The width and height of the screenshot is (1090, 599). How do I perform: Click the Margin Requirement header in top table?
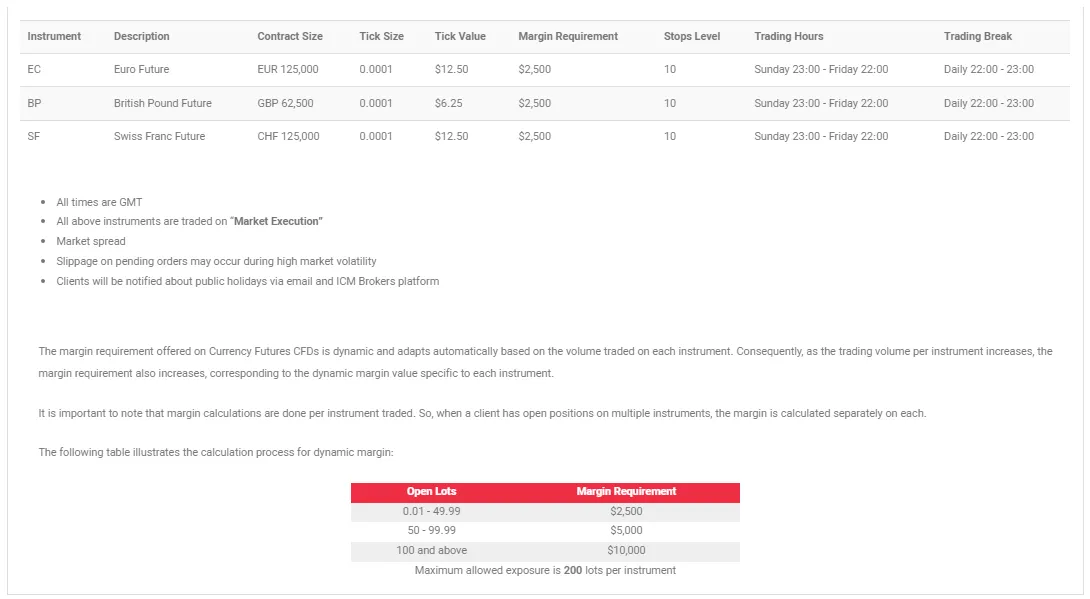(568, 36)
